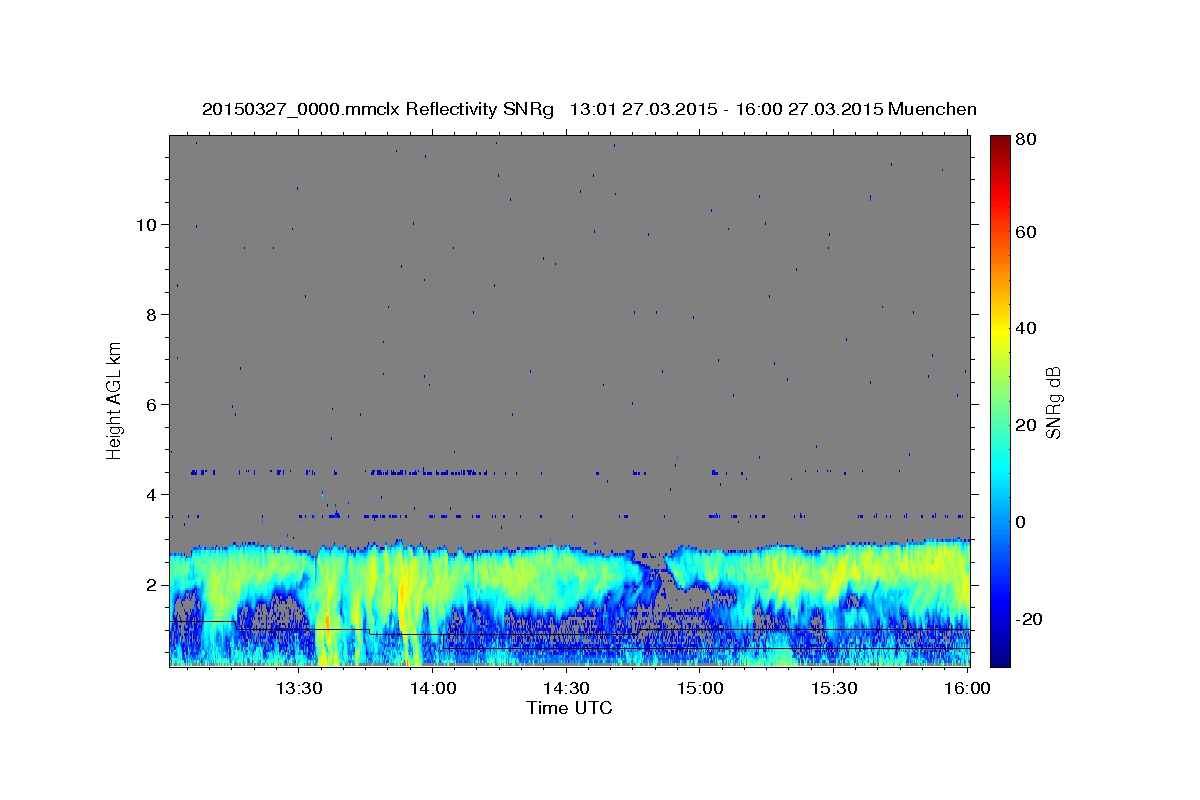1200x800 pixels.
Task: Click the 15:30 time tick label
Action: click(834, 688)
